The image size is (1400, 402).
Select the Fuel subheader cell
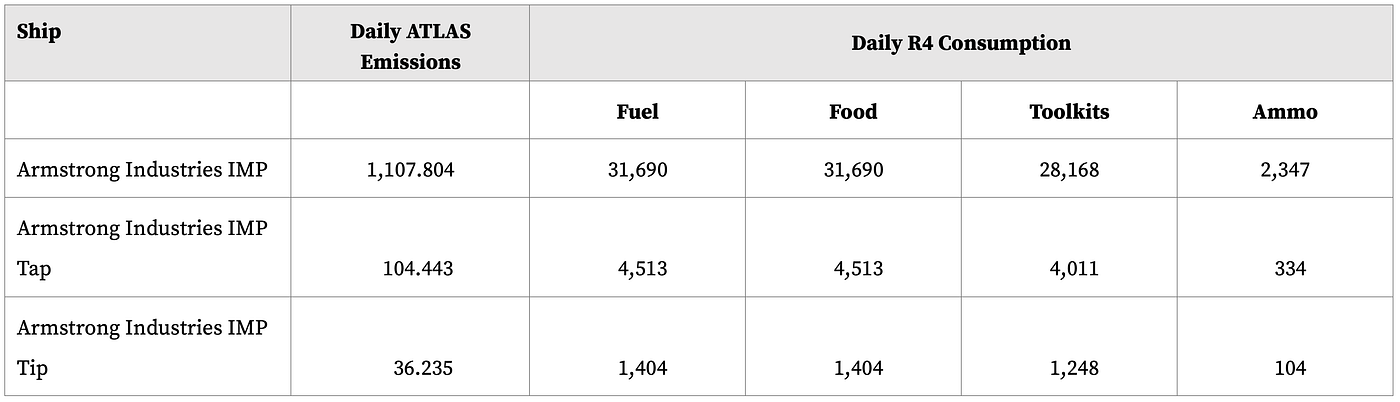point(637,112)
